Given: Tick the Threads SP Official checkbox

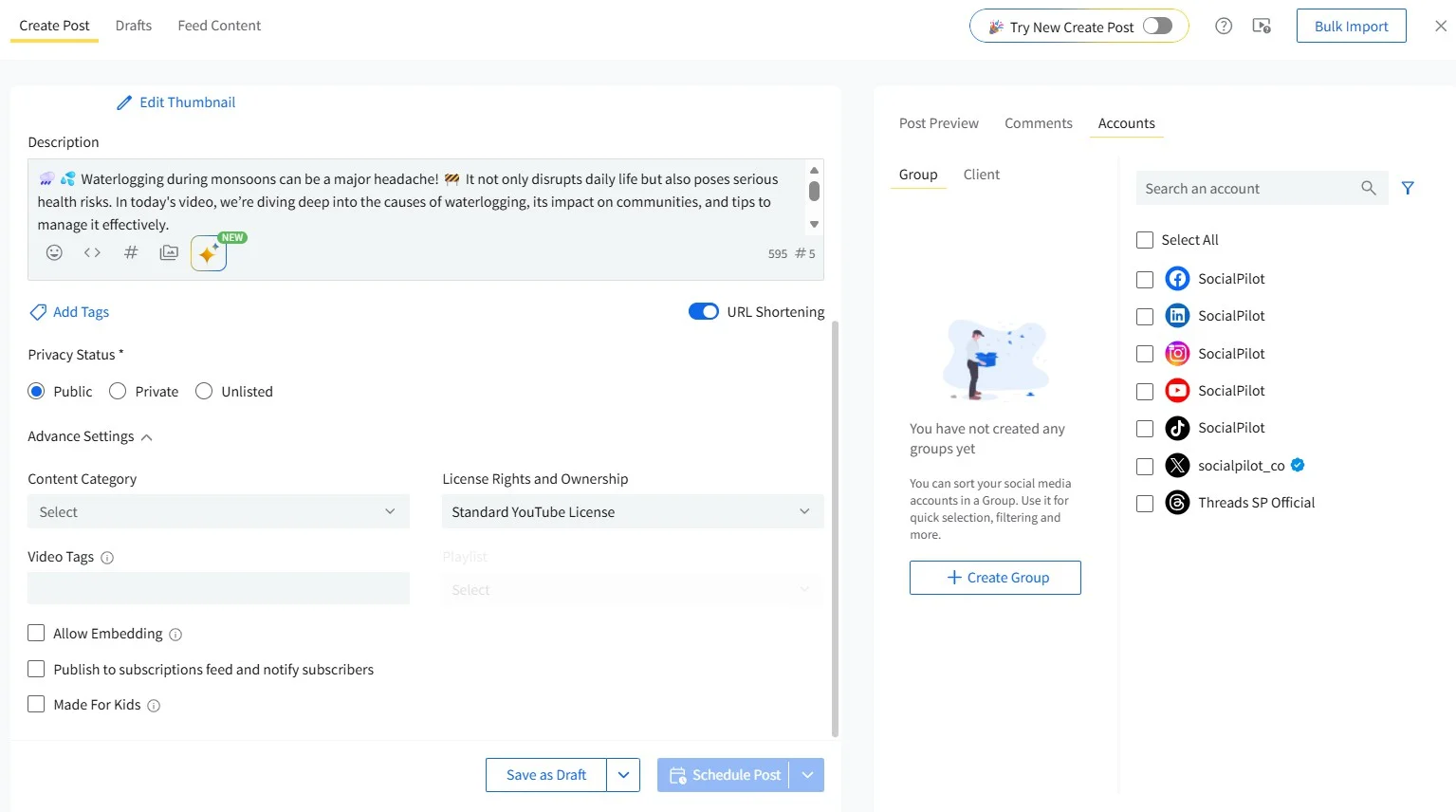Looking at the screenshot, I should tap(1145, 503).
